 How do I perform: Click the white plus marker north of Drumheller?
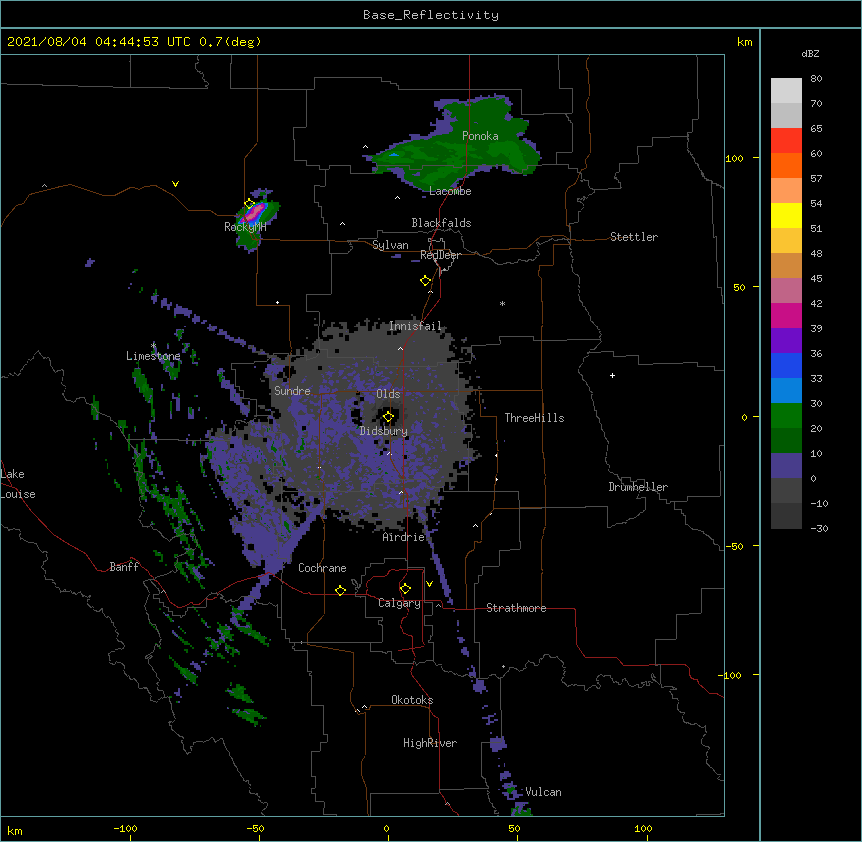(612, 375)
